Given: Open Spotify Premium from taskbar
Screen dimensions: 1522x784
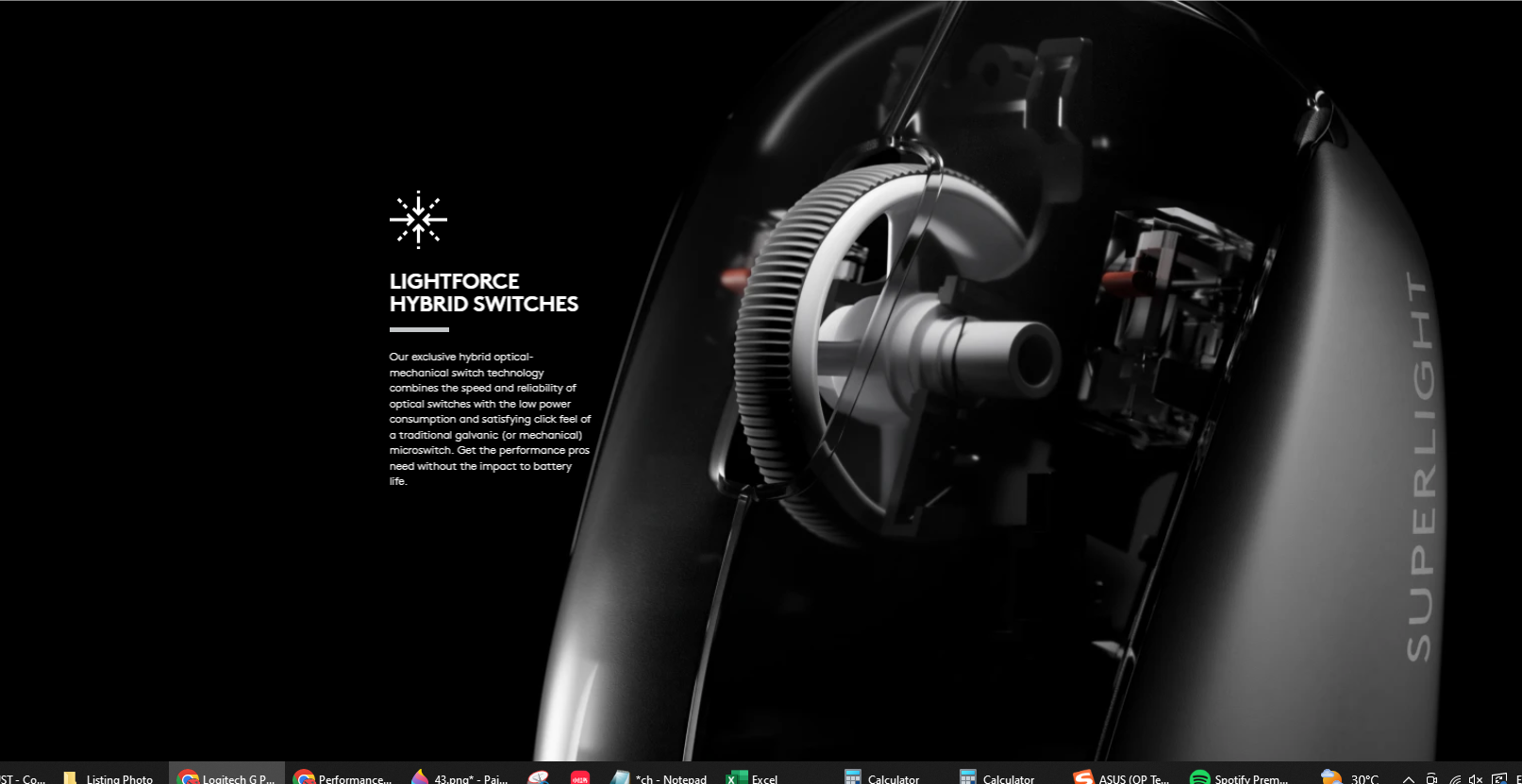Looking at the screenshot, I should [x=1239, y=777].
